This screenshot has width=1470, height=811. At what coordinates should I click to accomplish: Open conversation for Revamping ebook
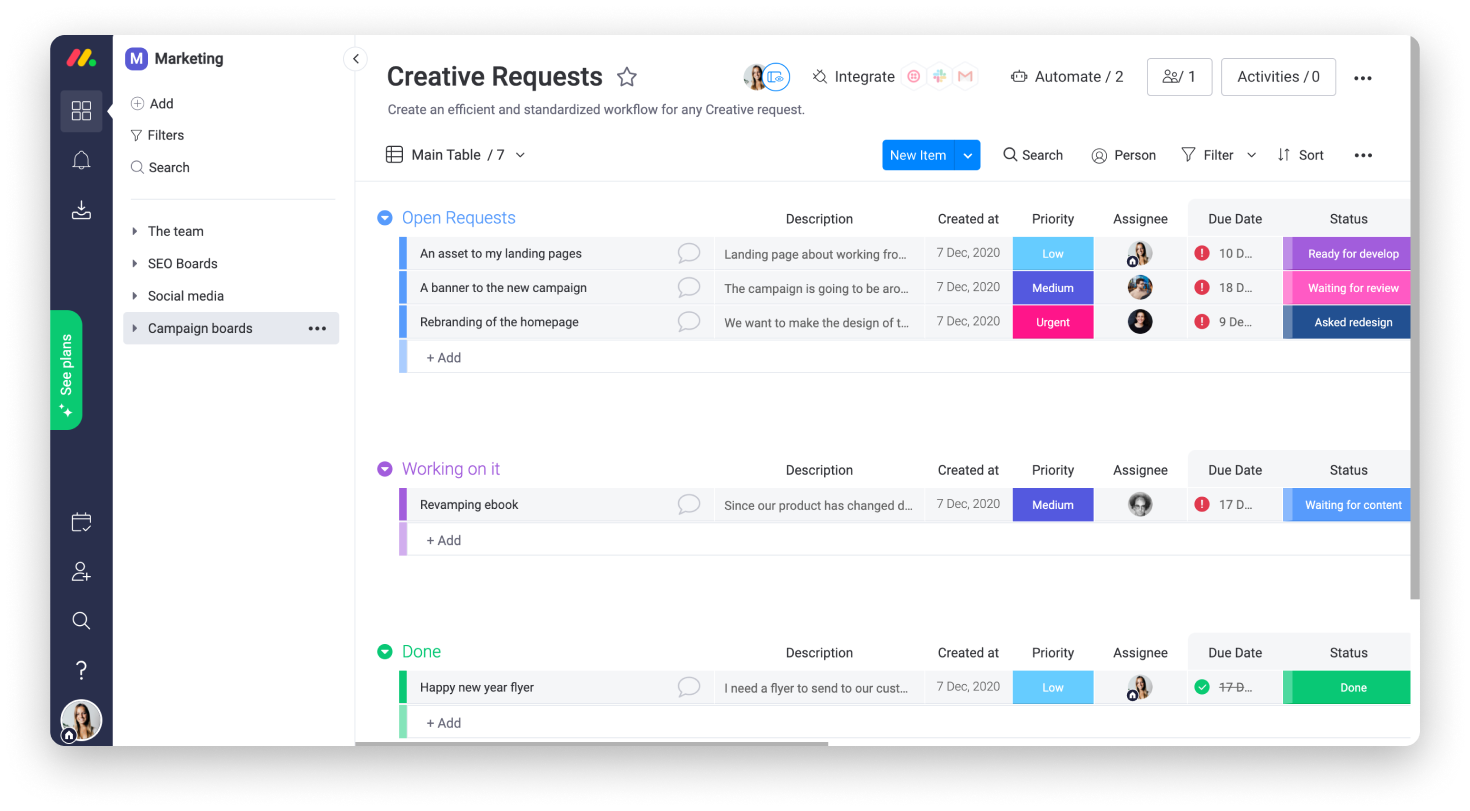pos(689,505)
